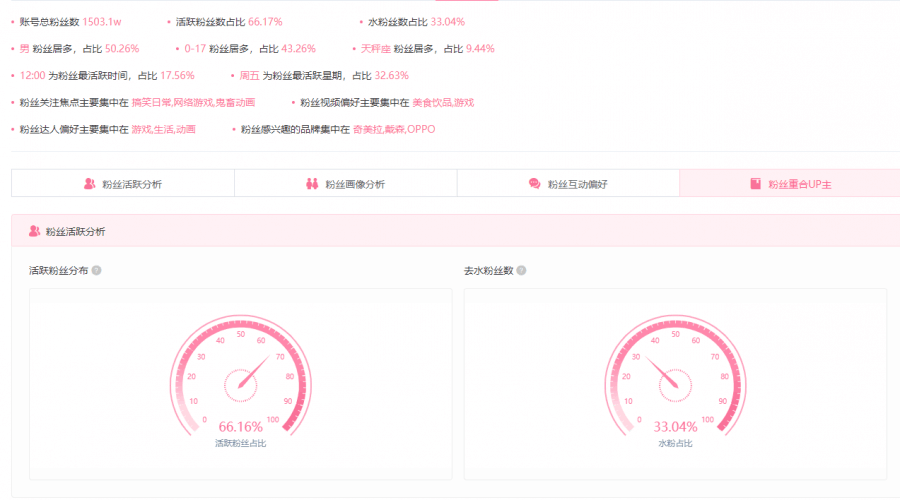Click the 奇美拉,戴森,OPPO brand text
This screenshot has width=900, height=500.
[x=394, y=130]
